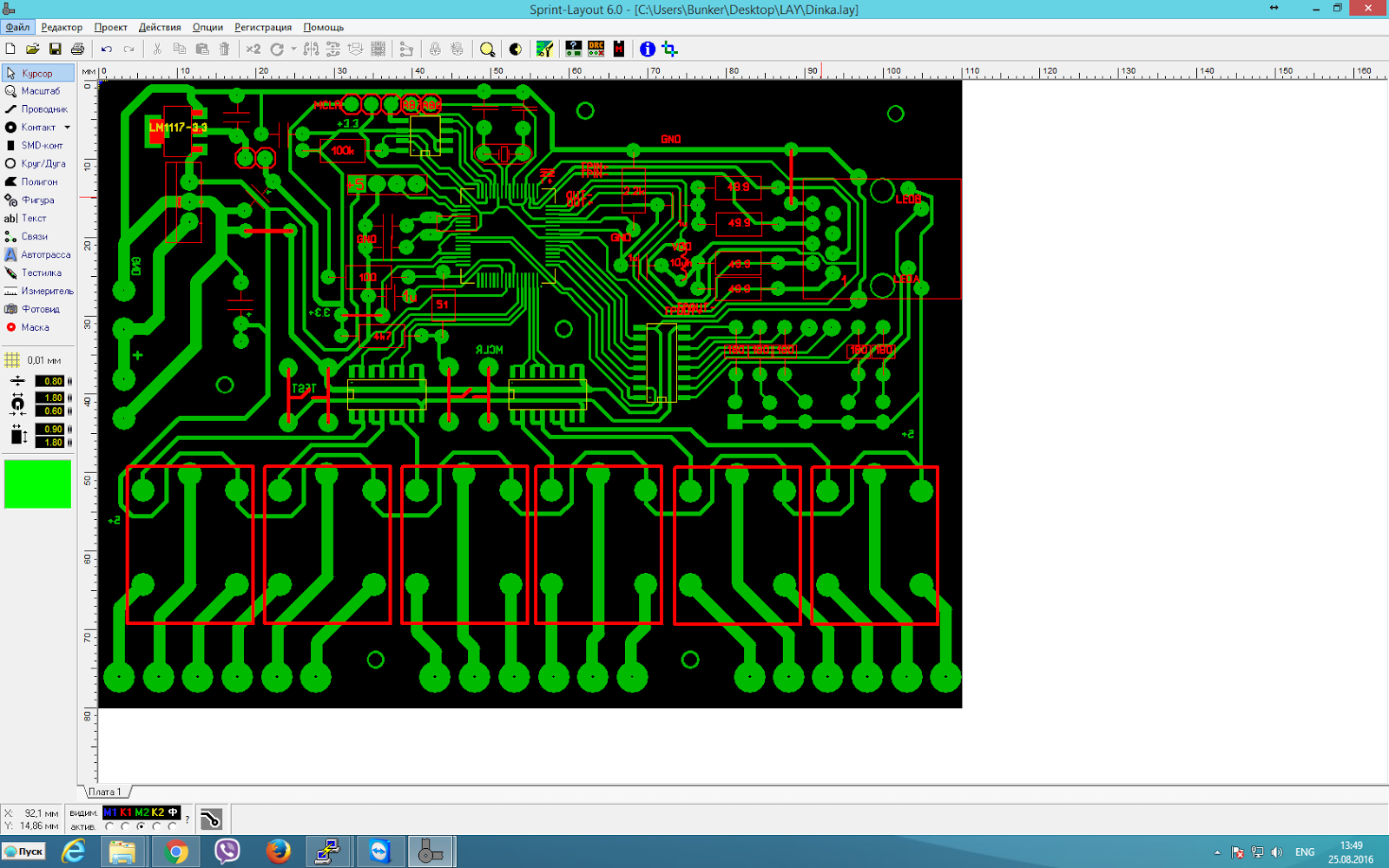Select the Проводник track tool
This screenshot has height=868, width=1389.
point(38,109)
